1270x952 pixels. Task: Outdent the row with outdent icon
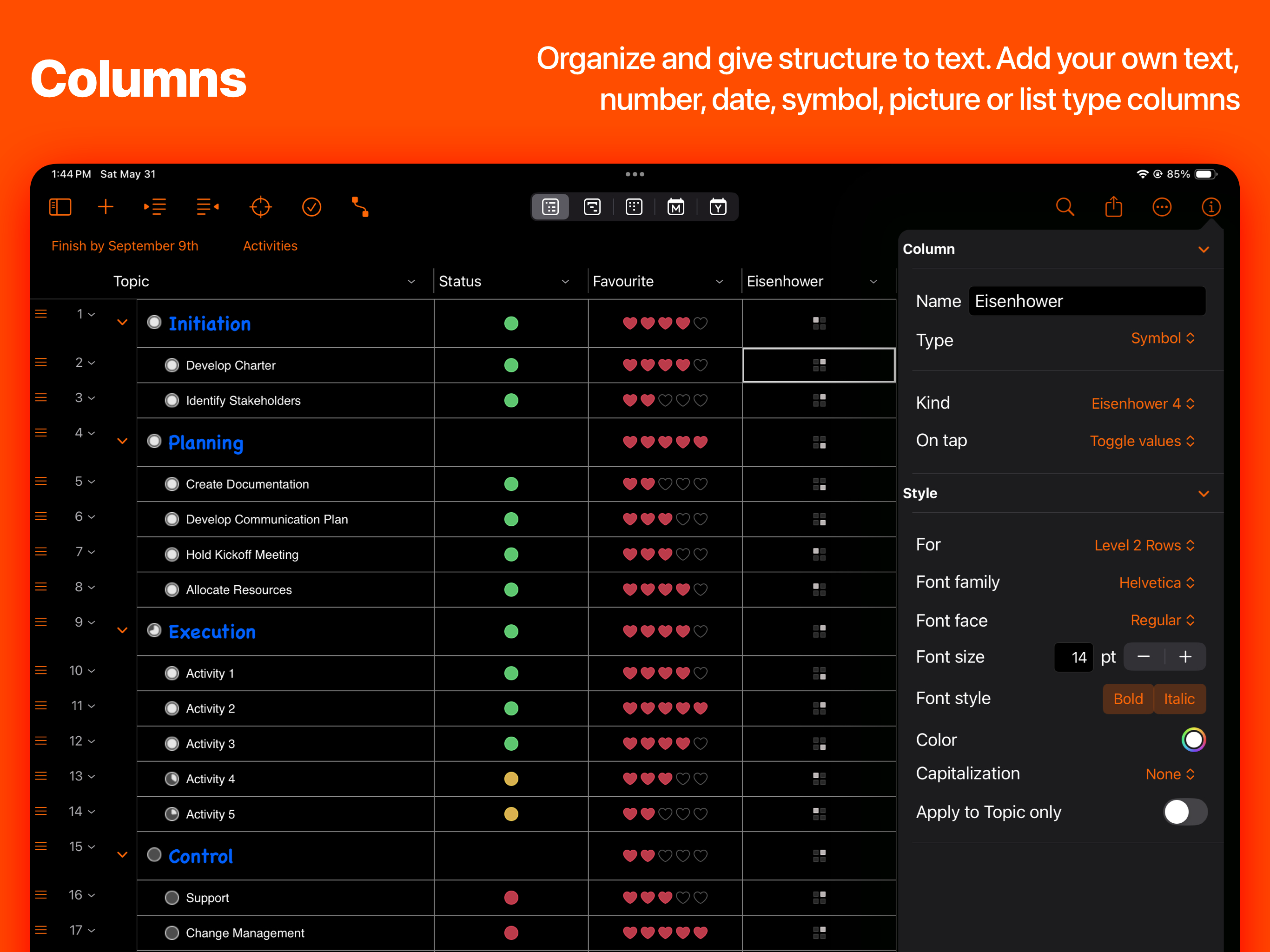coord(207,207)
